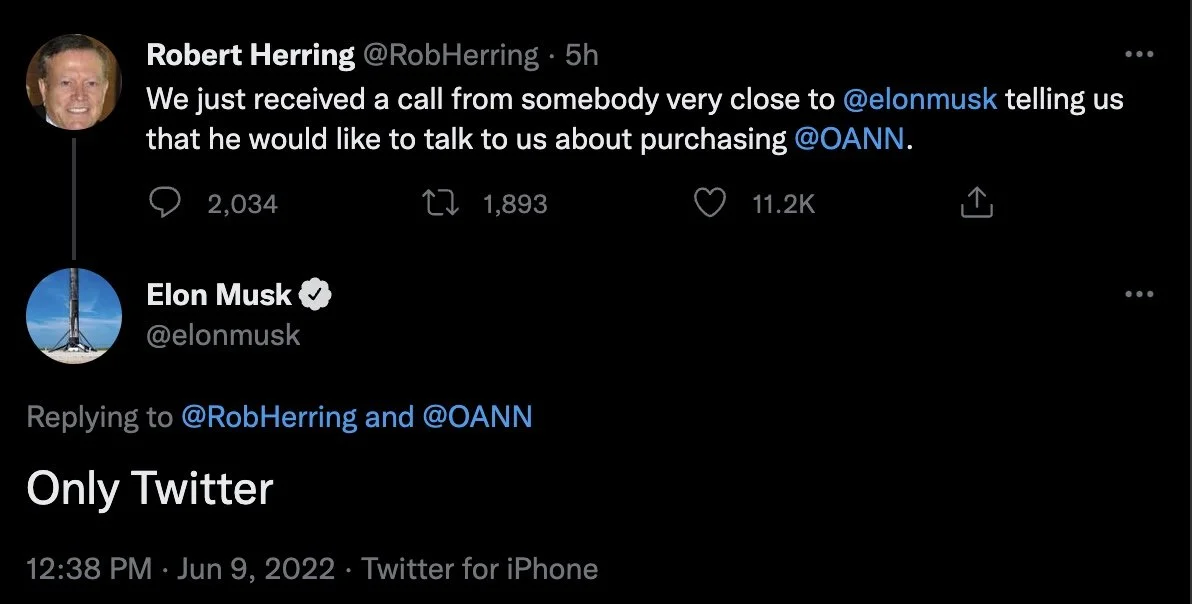The width and height of the screenshot is (1192, 604).
Task: Click the @OANN link in the Replying to line
Action: (478, 417)
